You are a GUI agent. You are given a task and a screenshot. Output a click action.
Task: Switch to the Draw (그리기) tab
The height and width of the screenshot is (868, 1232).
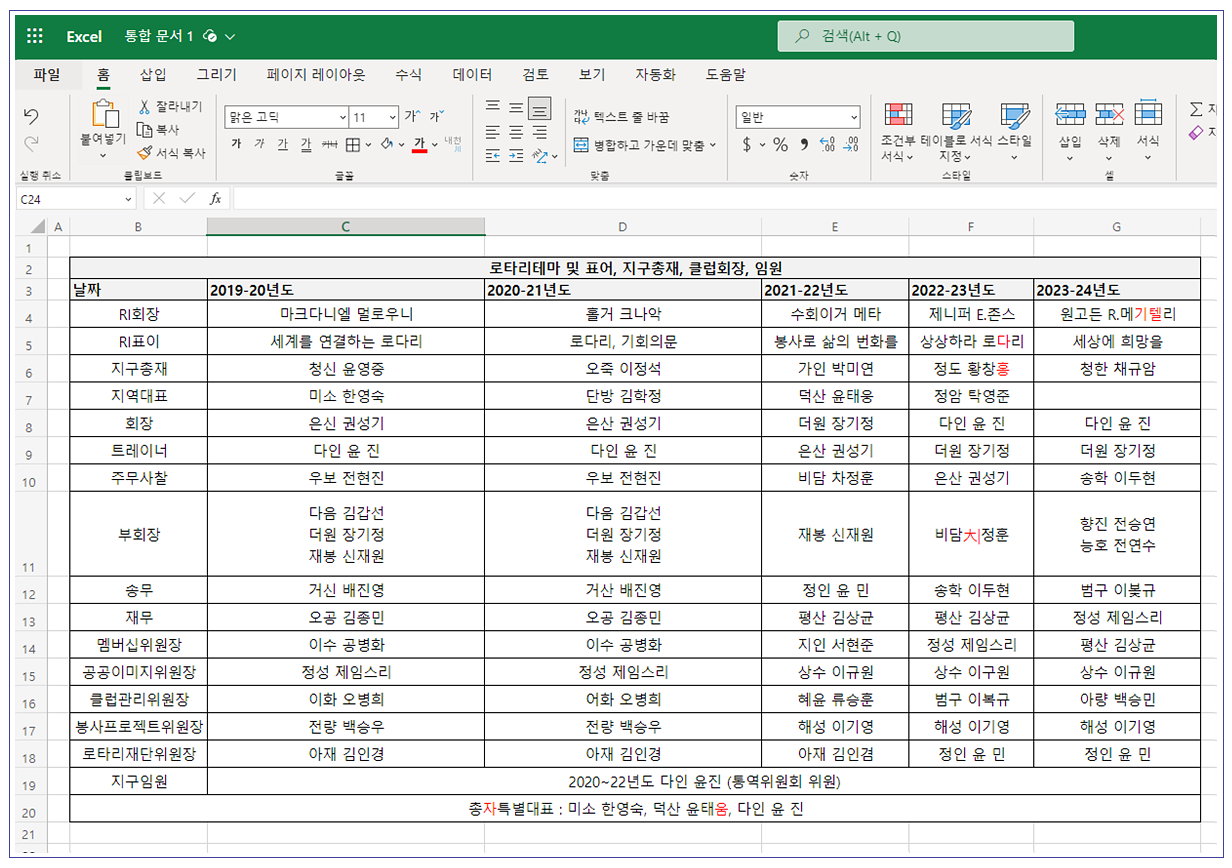tap(217, 74)
